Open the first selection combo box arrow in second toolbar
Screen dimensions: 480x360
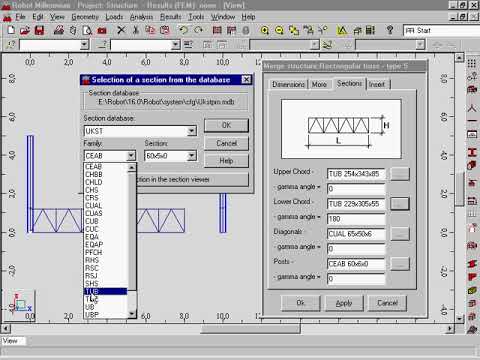click(x=84, y=44)
